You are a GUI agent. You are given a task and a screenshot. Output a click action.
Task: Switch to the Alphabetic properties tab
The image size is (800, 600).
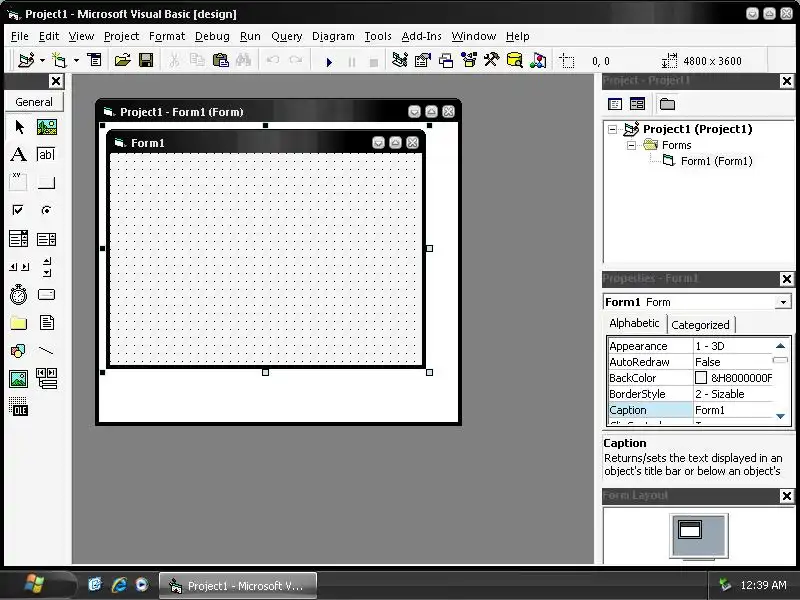(x=635, y=323)
